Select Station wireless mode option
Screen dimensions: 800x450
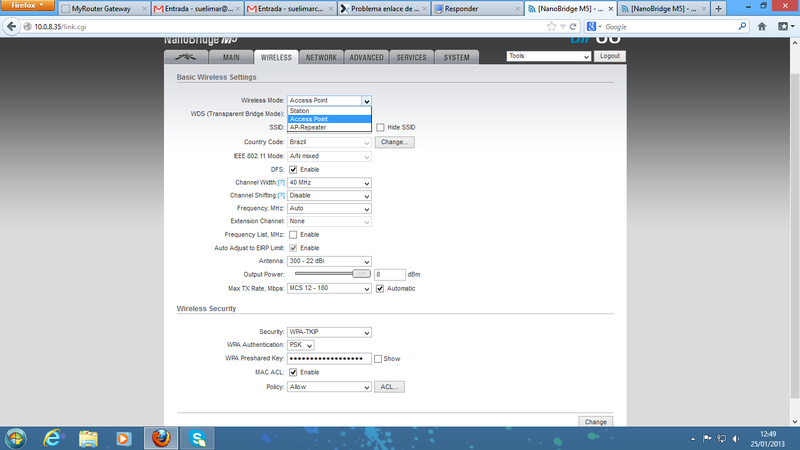click(329, 111)
